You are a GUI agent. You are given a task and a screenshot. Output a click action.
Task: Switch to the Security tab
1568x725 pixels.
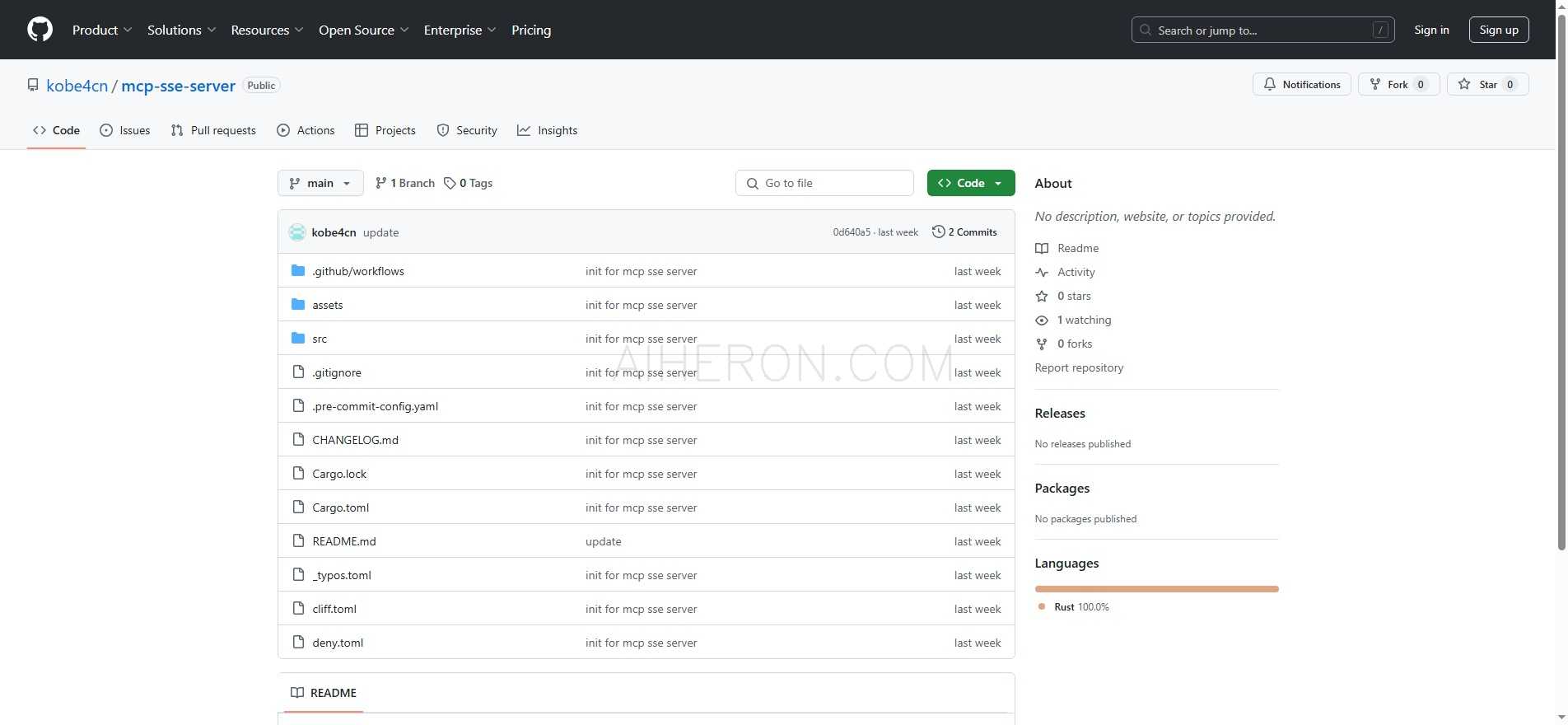click(x=467, y=130)
